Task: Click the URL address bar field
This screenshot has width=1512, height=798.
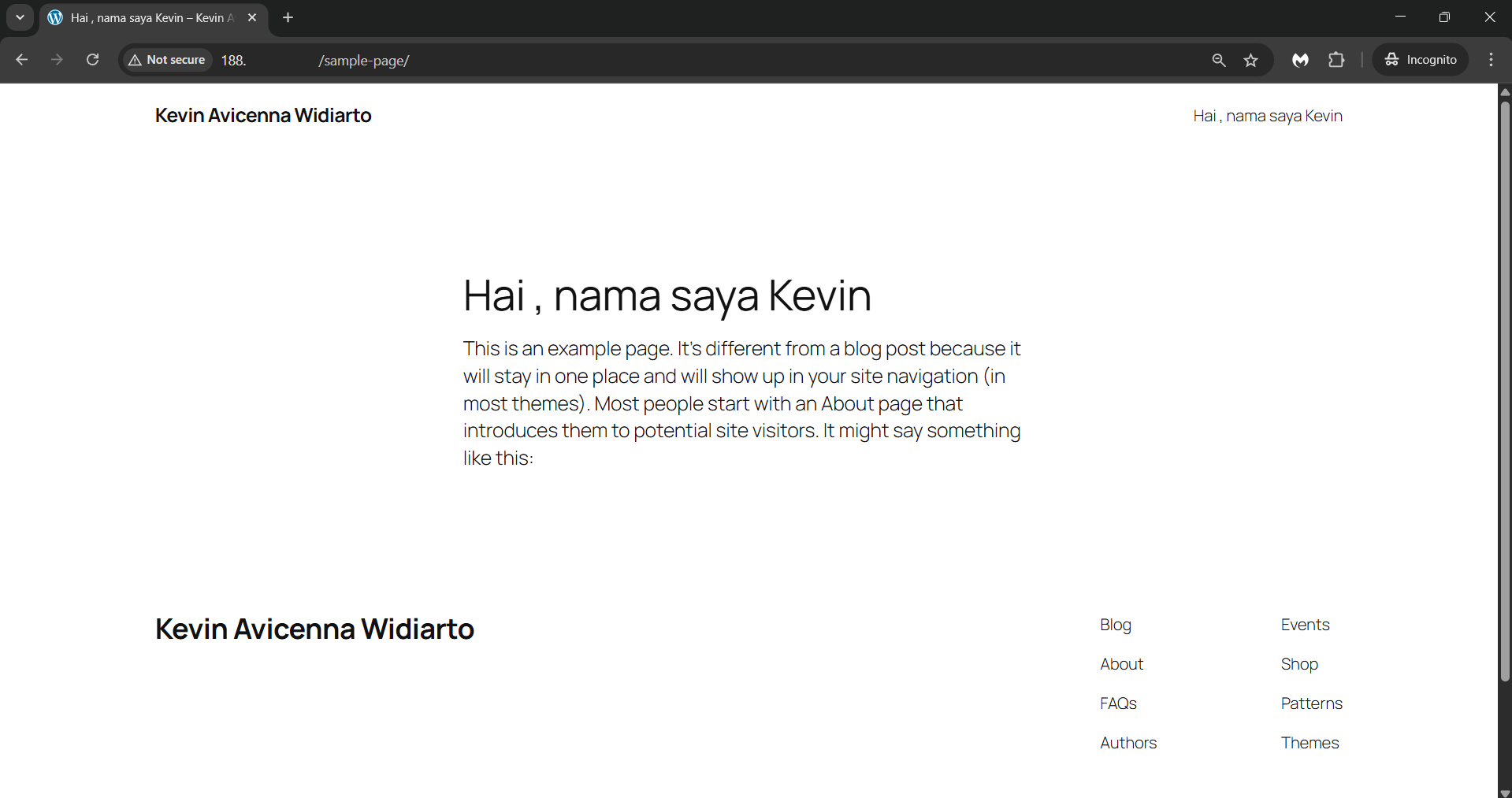Action: click(x=709, y=60)
